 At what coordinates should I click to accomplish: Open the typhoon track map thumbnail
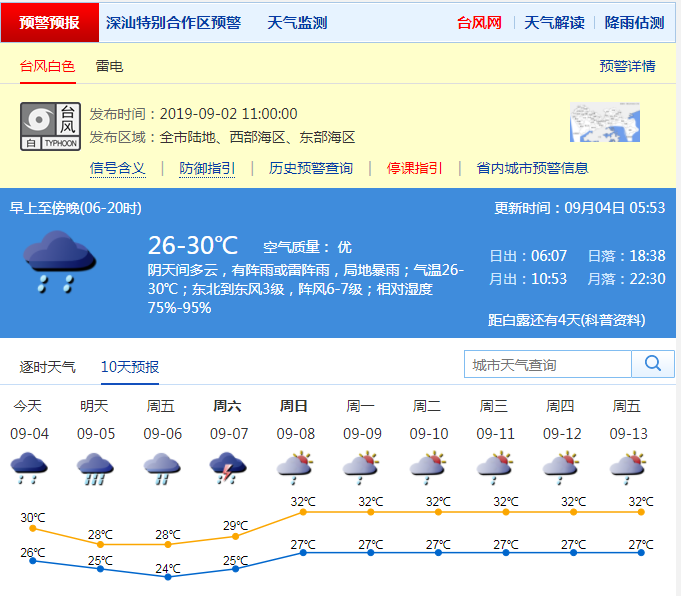pyautogui.click(x=604, y=123)
